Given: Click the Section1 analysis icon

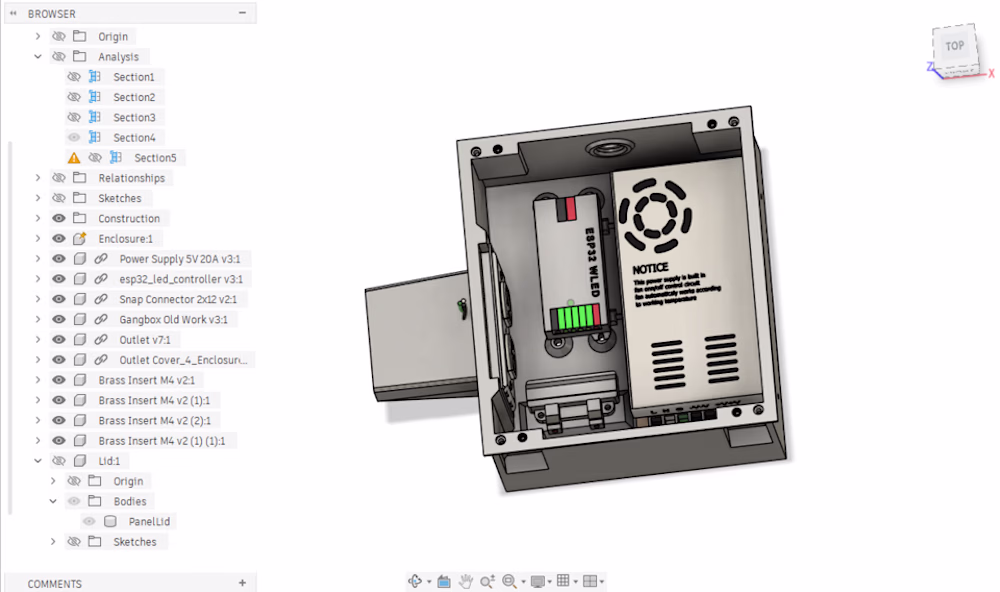Looking at the screenshot, I should tap(94, 77).
